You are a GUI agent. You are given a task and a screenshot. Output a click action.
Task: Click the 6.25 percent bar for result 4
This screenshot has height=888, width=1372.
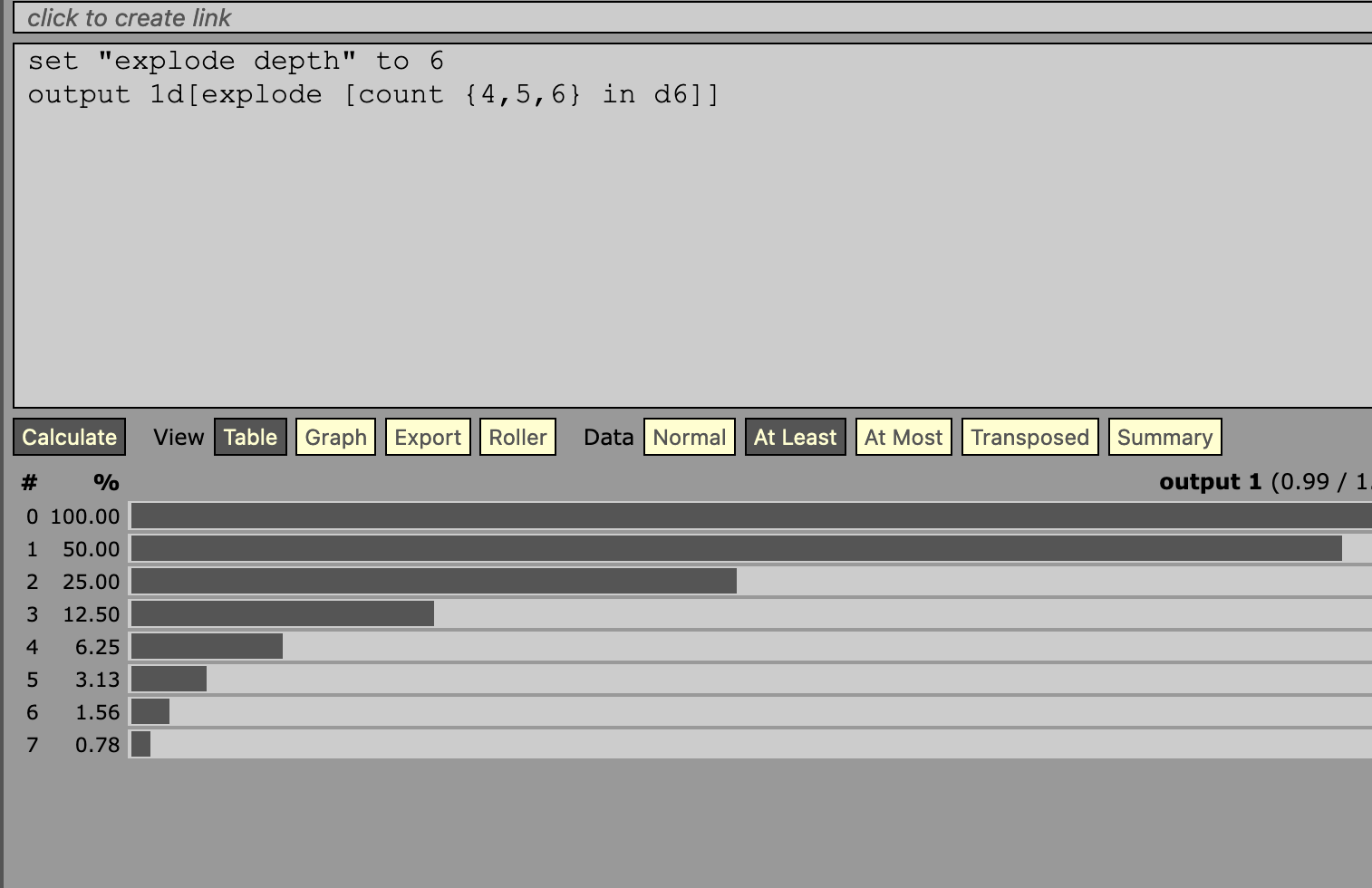[x=207, y=646]
